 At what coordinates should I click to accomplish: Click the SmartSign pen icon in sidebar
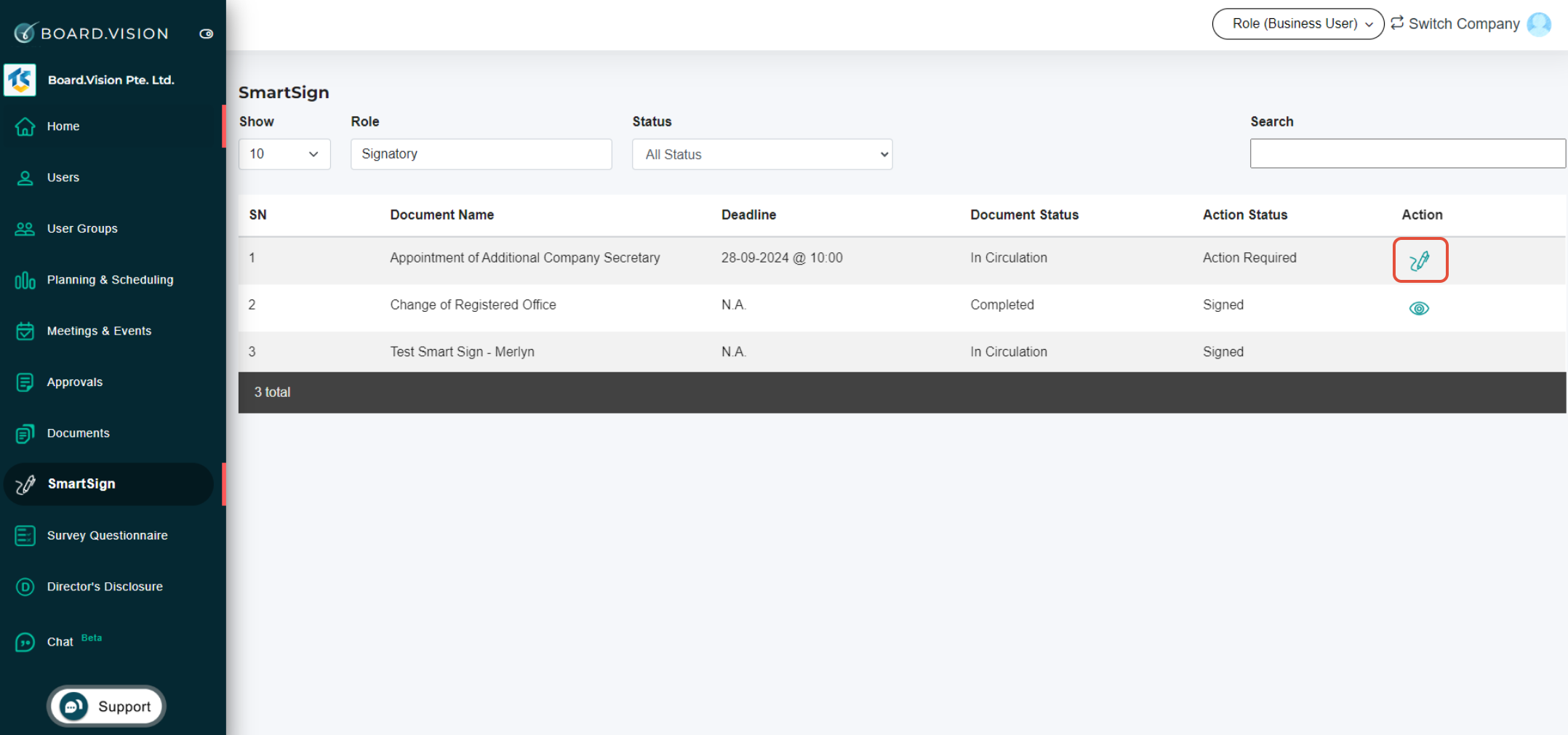25,484
